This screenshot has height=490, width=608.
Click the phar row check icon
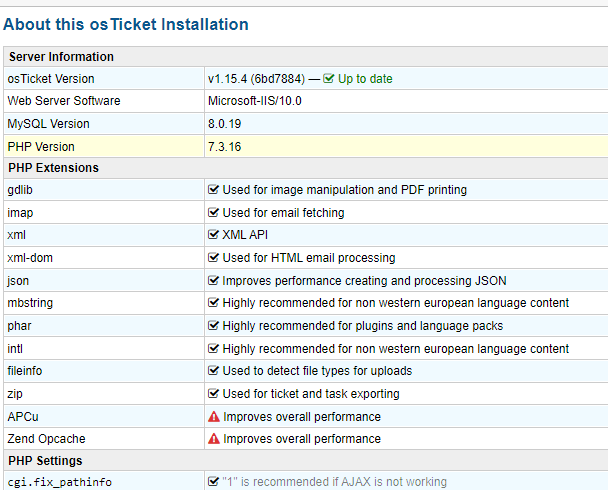click(213, 325)
